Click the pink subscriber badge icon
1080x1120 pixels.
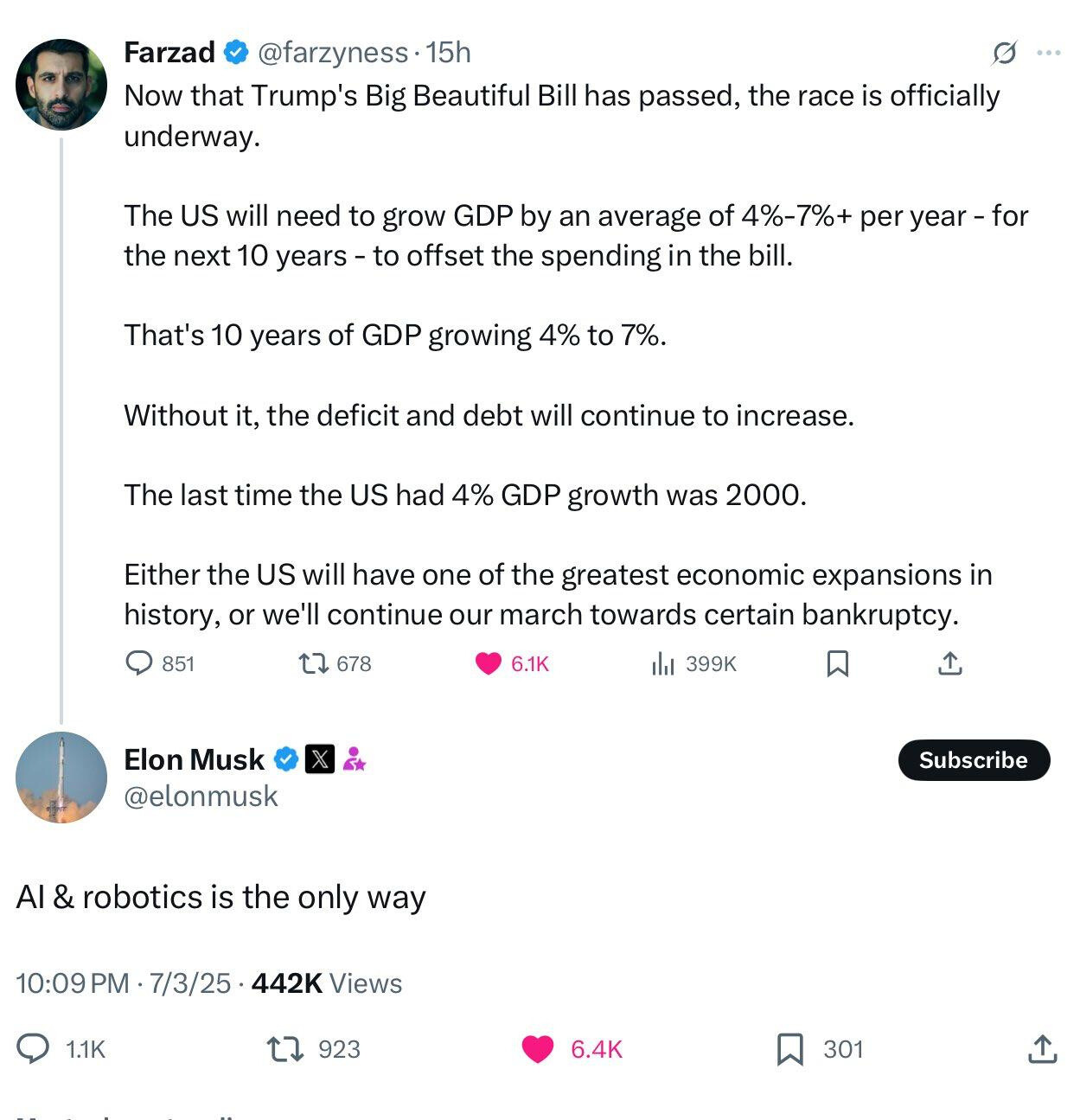click(x=354, y=759)
